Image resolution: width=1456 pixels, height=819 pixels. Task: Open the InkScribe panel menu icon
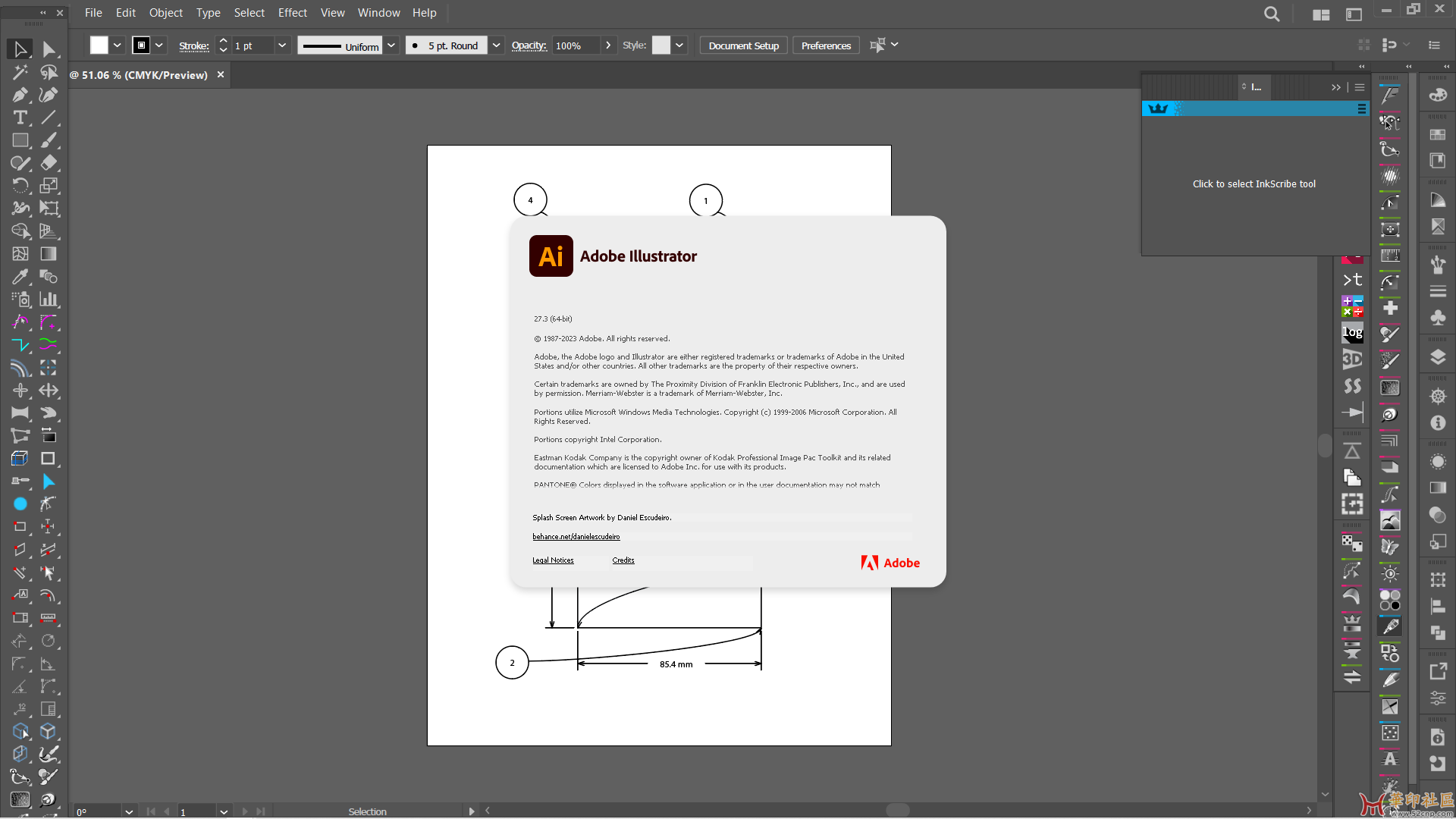[1360, 87]
